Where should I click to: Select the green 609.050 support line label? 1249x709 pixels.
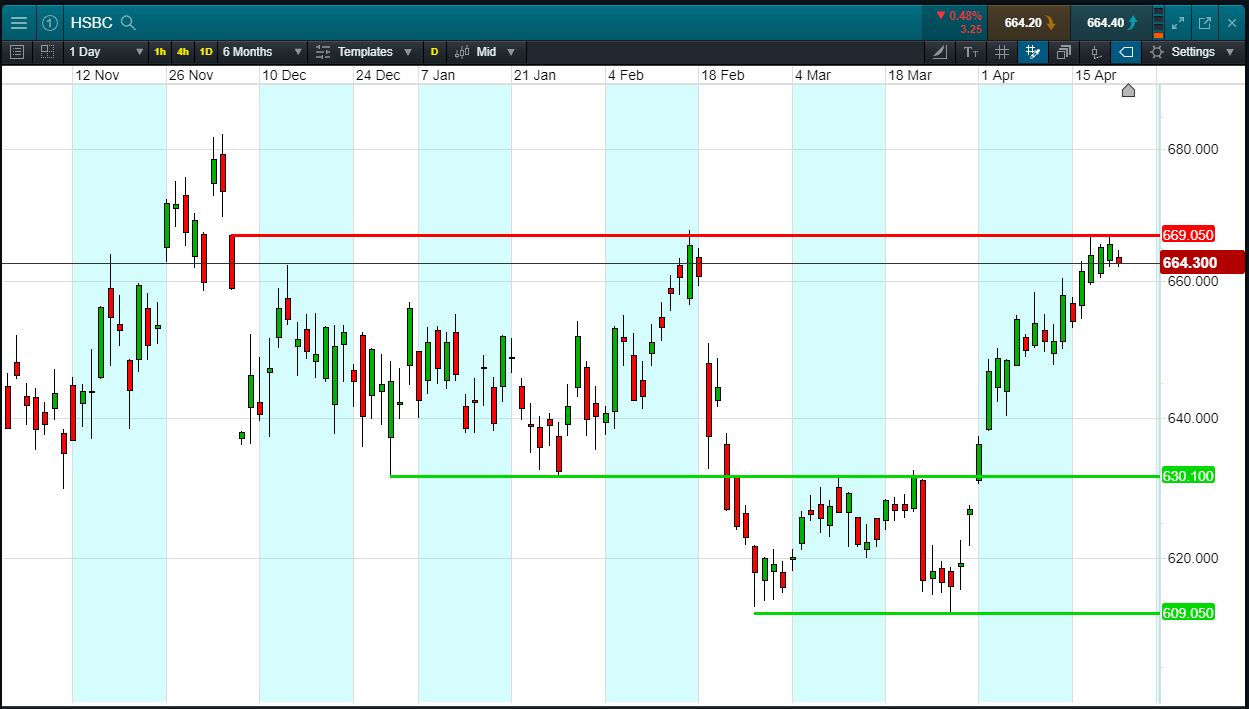tap(1188, 613)
